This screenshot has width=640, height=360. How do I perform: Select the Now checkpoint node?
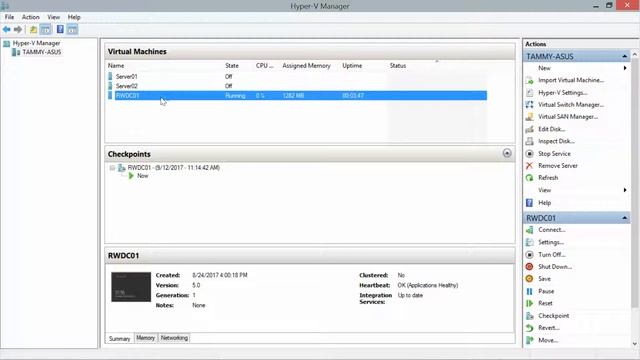coord(142,176)
